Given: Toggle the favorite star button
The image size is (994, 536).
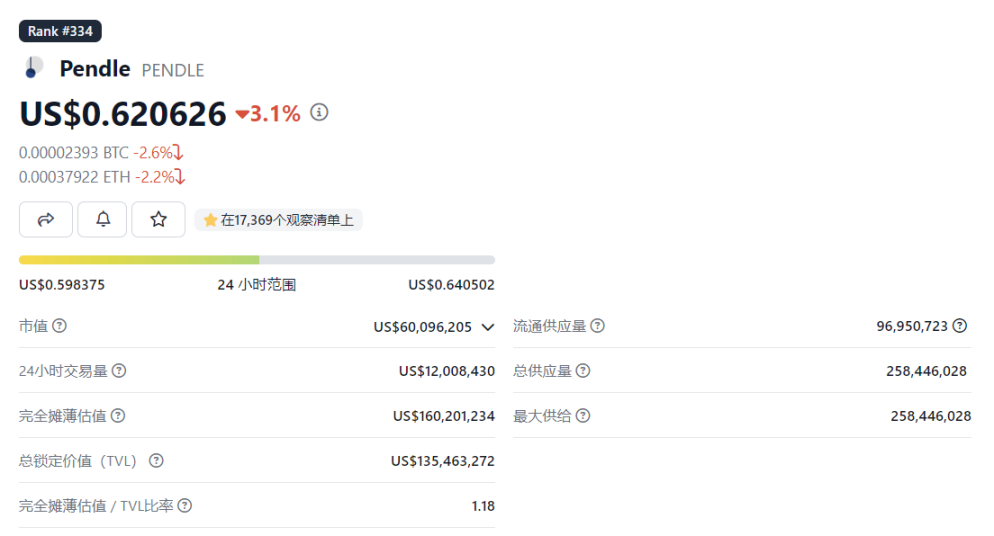Looking at the screenshot, I should pyautogui.click(x=158, y=220).
